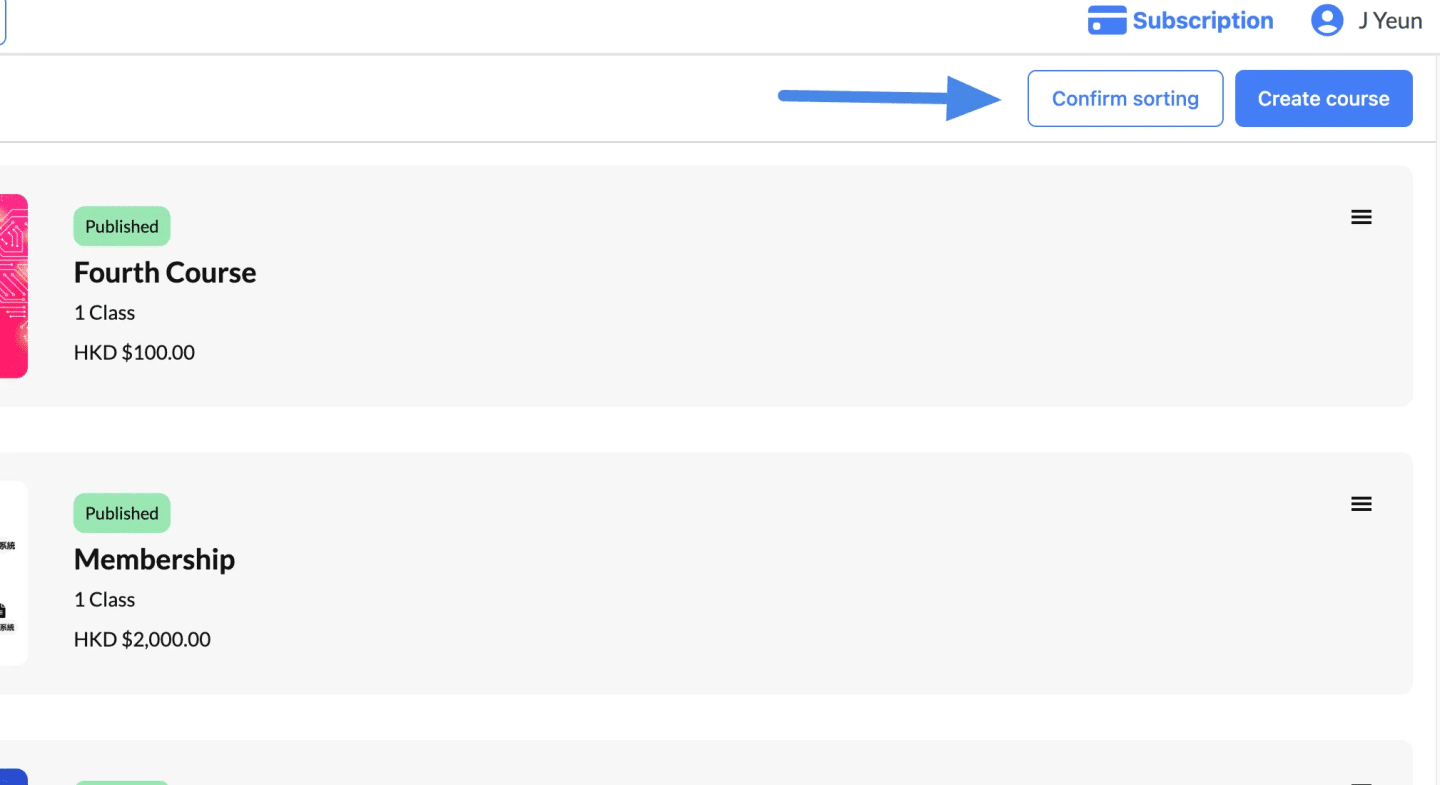
Task: Open the Subscription link
Action: point(1181,21)
